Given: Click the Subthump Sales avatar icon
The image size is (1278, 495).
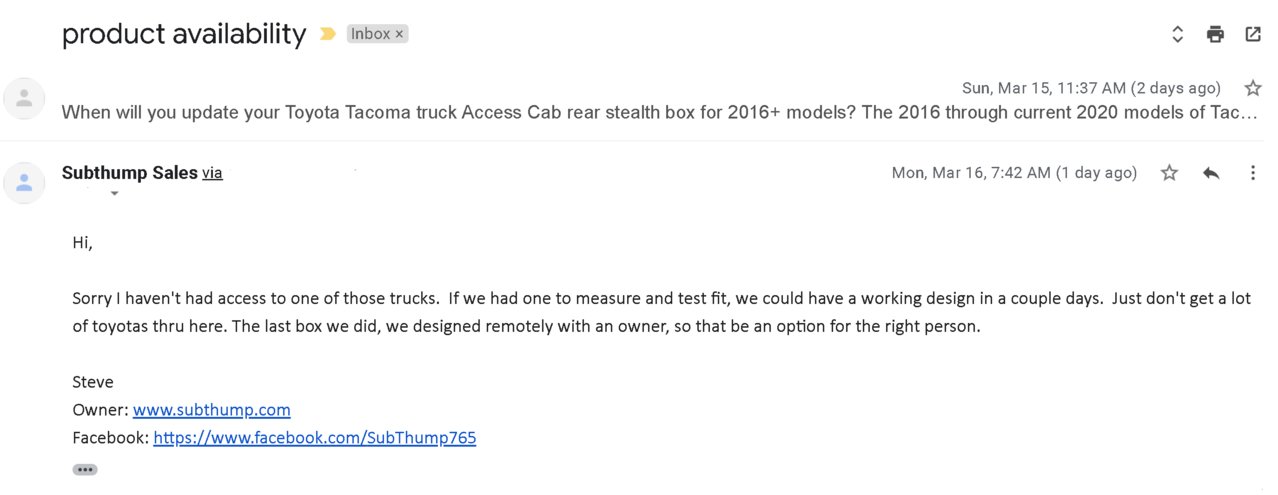Looking at the screenshot, I should tap(25, 183).
